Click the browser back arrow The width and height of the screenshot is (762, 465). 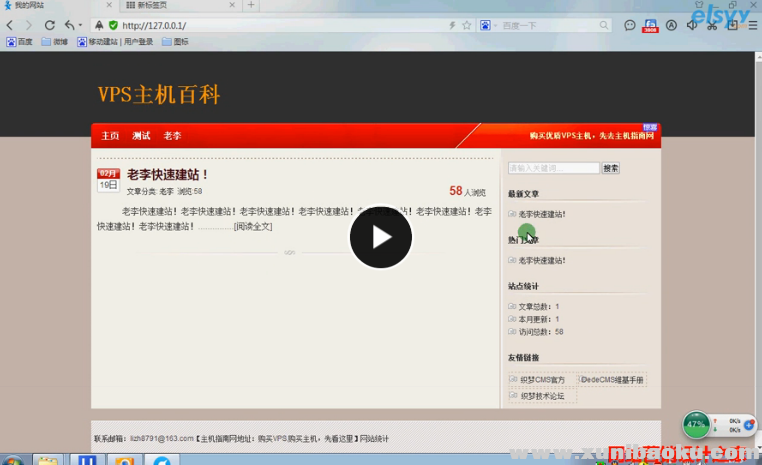[x=11, y=24]
